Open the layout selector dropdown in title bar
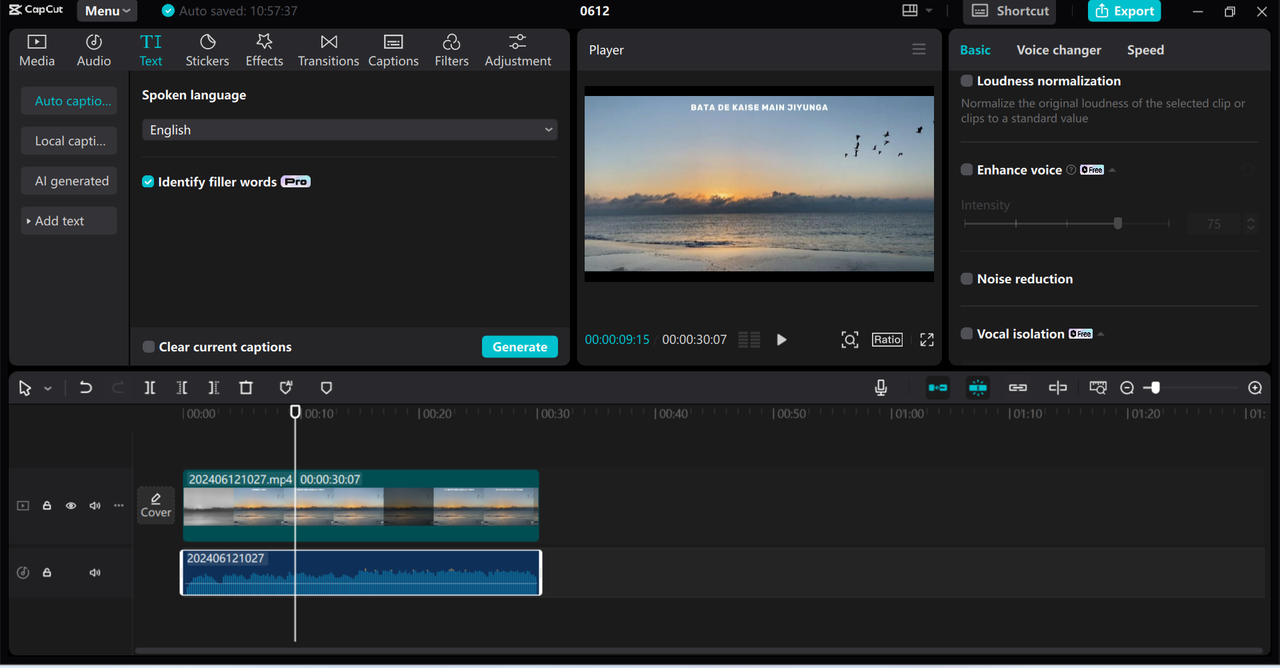This screenshot has height=668, width=1280. [916, 11]
